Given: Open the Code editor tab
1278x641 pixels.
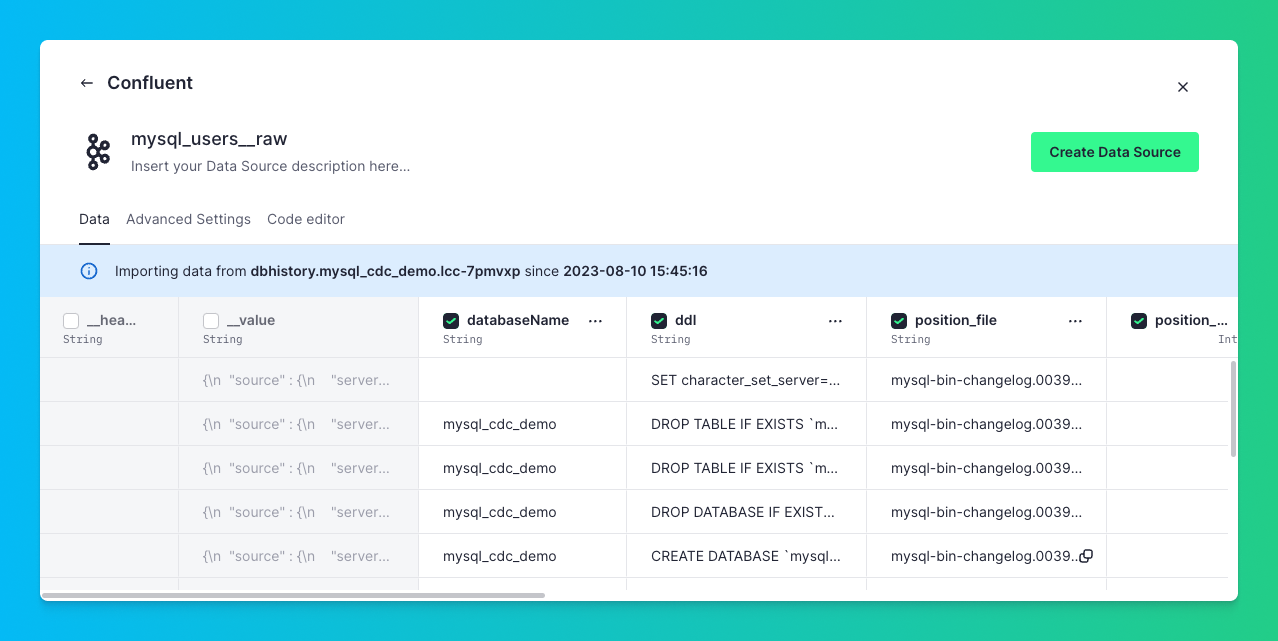Looking at the screenshot, I should pos(306,219).
